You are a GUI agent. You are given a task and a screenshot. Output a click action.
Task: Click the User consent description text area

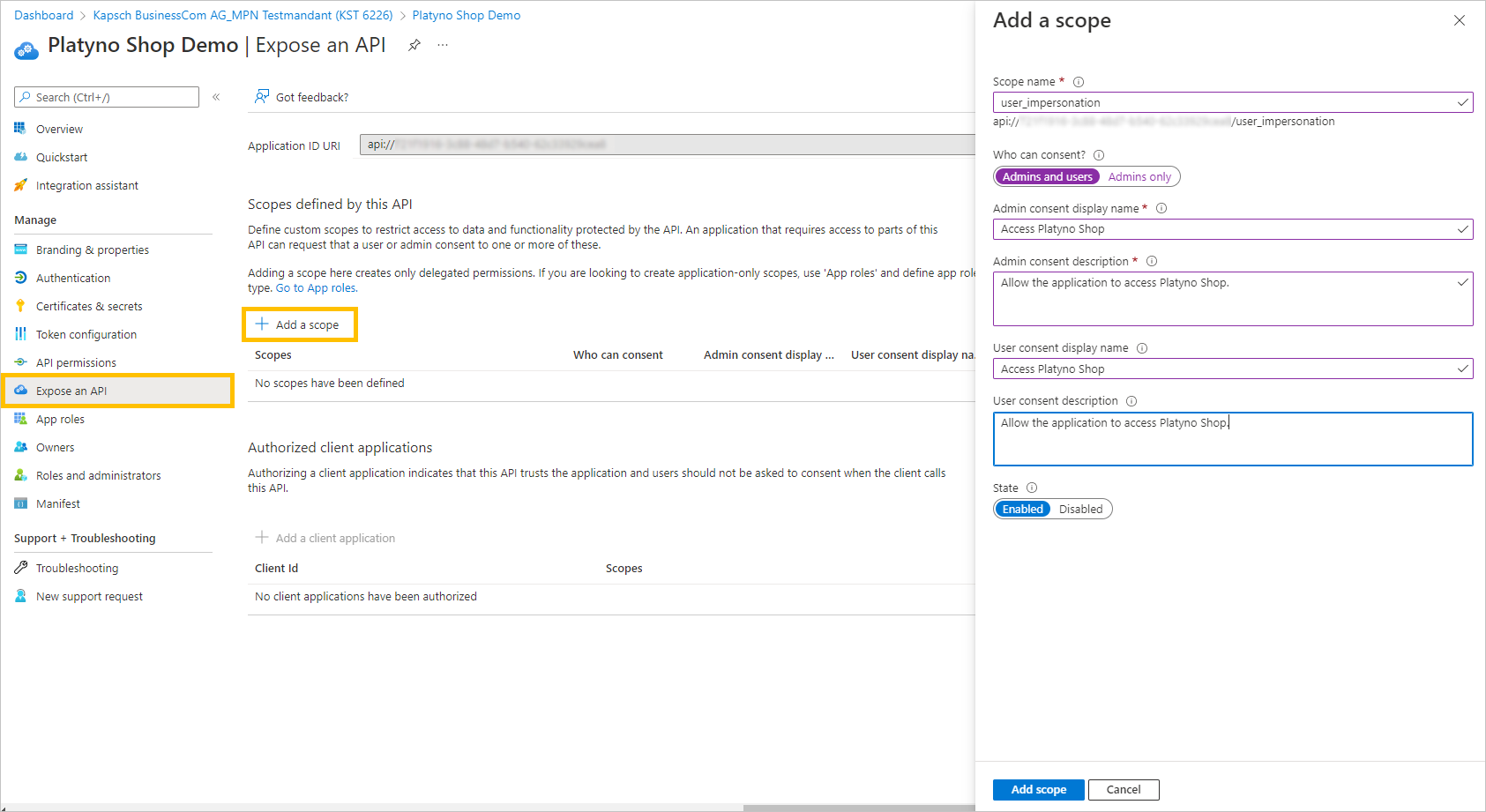1233,439
